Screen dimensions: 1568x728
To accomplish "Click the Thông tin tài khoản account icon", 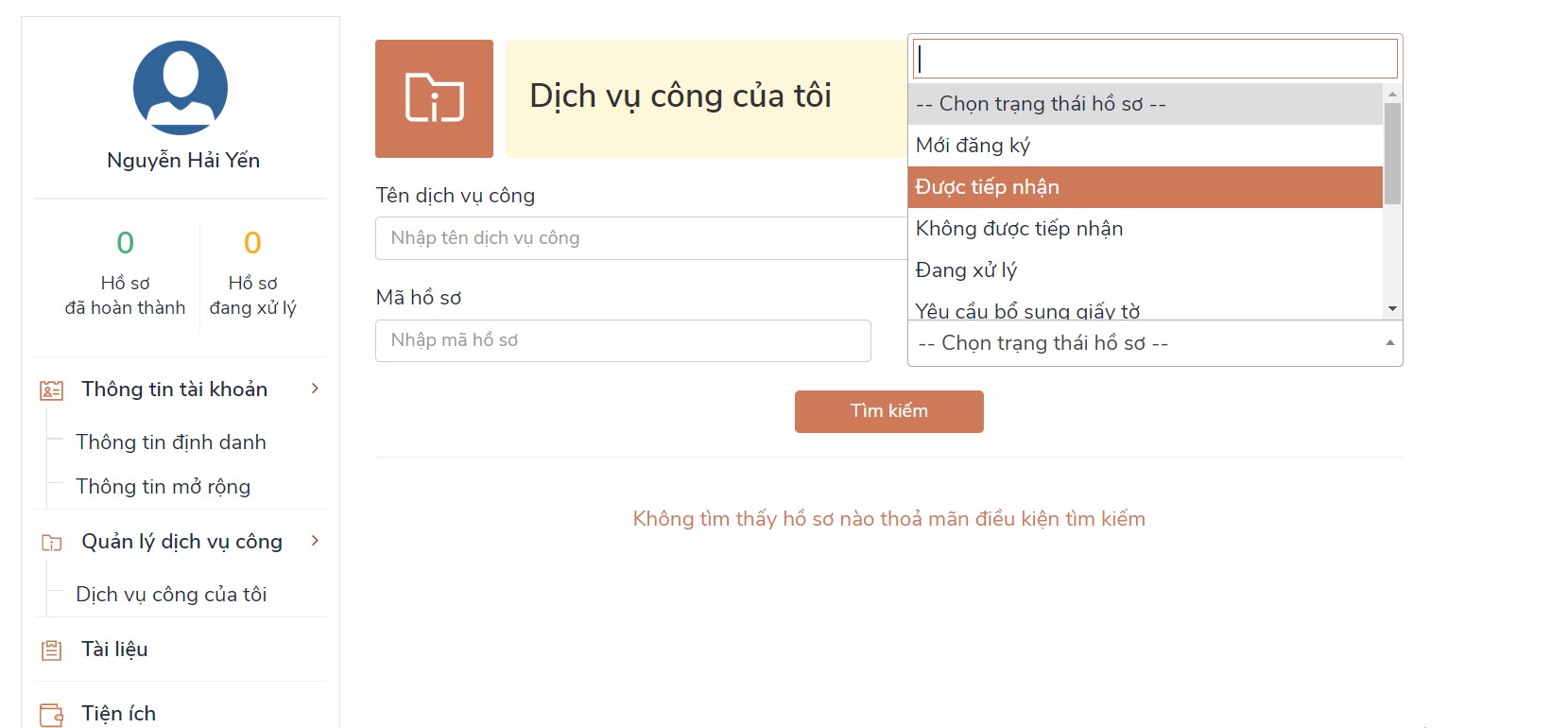I will pos(51,390).
